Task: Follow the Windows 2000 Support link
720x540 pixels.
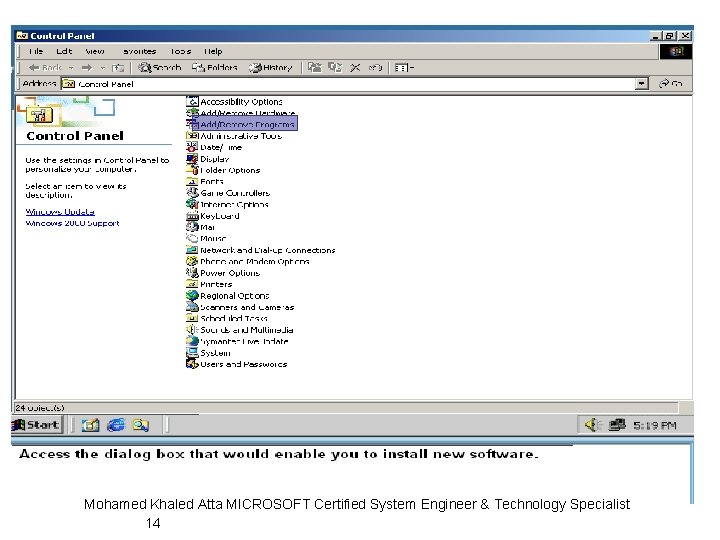Action: pyautogui.click(x=72, y=223)
